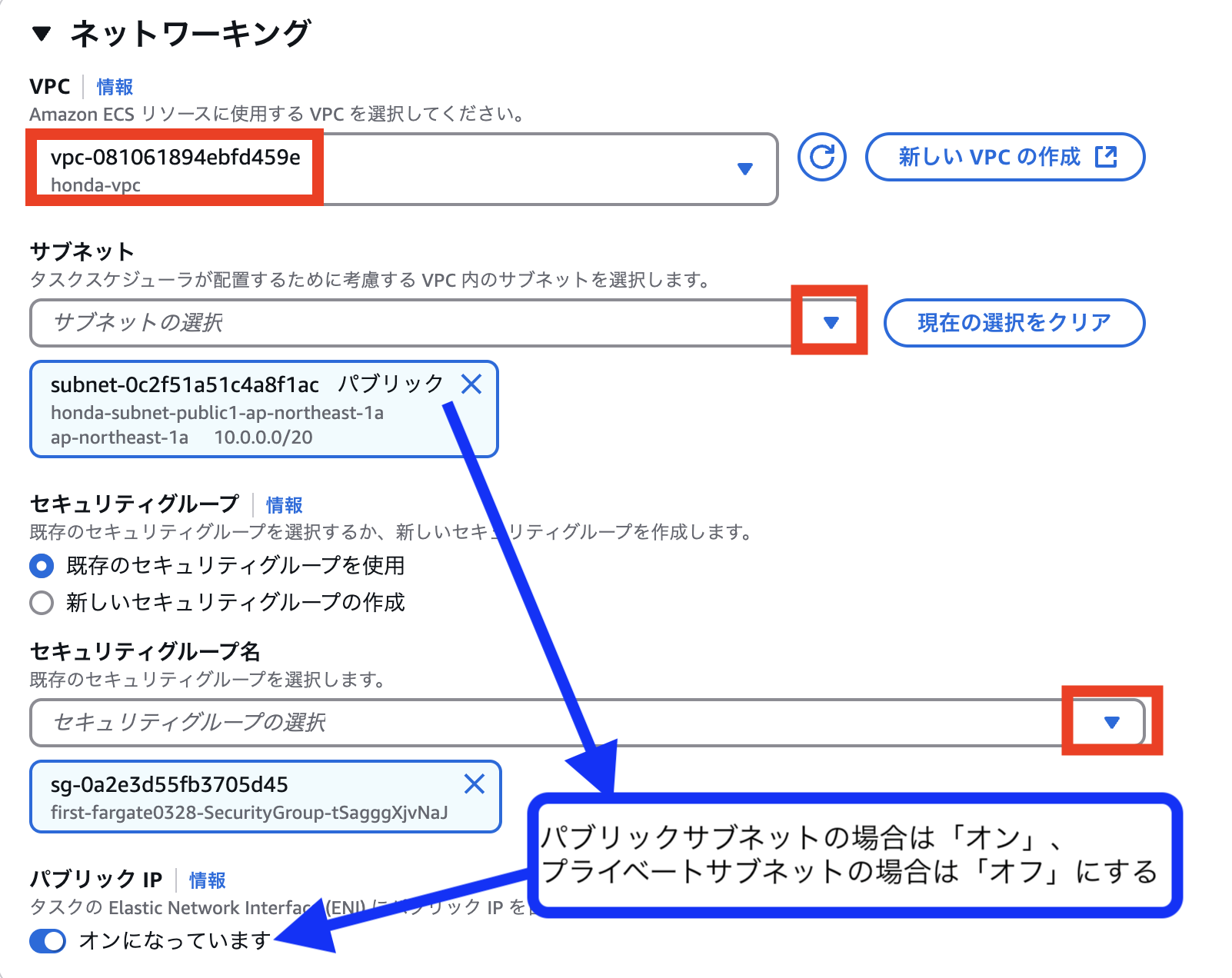The height and width of the screenshot is (978, 1232).
Task: Click the external link icon on 新しい VPC の作成
Action: tap(1105, 157)
